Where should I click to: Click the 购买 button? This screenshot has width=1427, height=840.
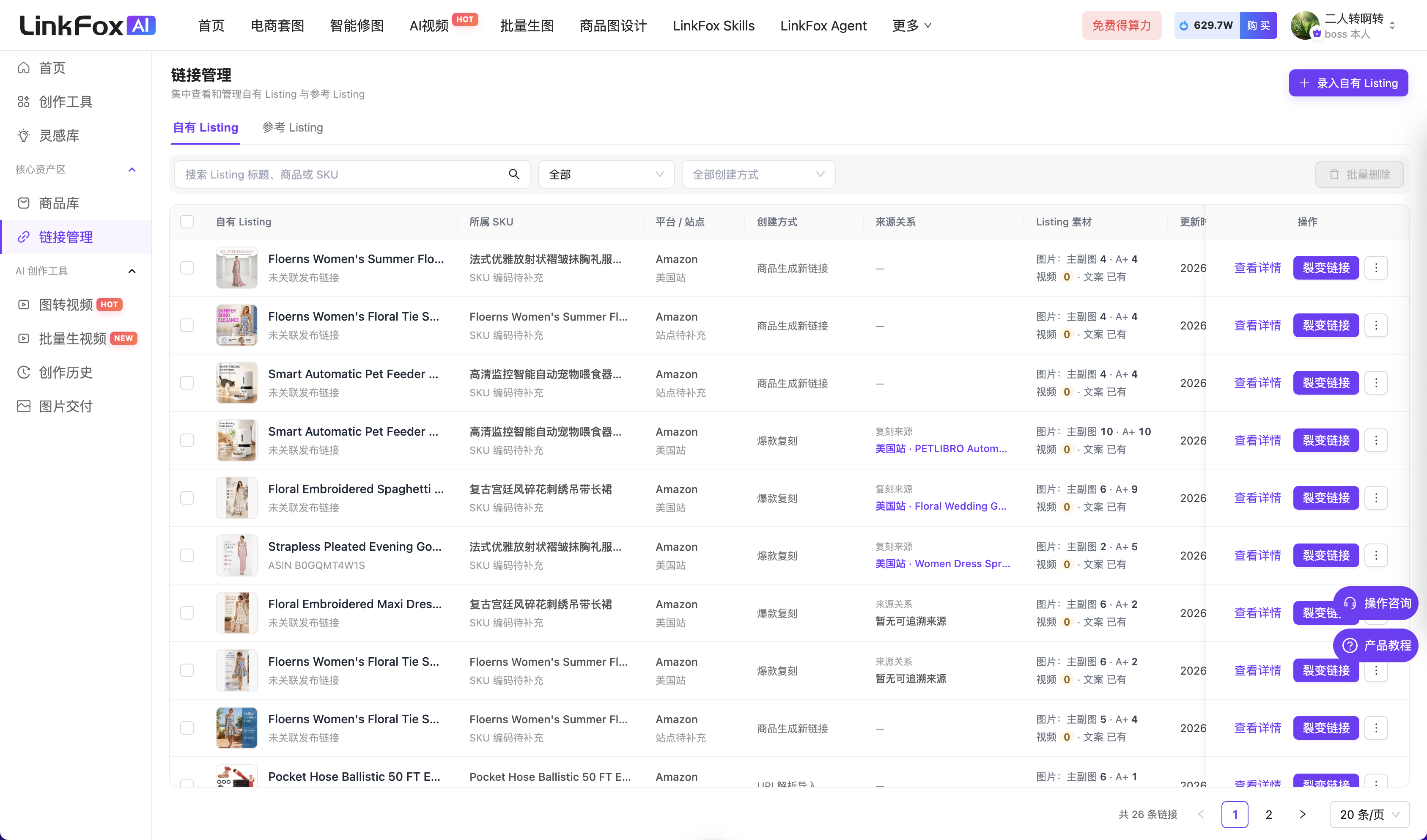coord(1258,25)
